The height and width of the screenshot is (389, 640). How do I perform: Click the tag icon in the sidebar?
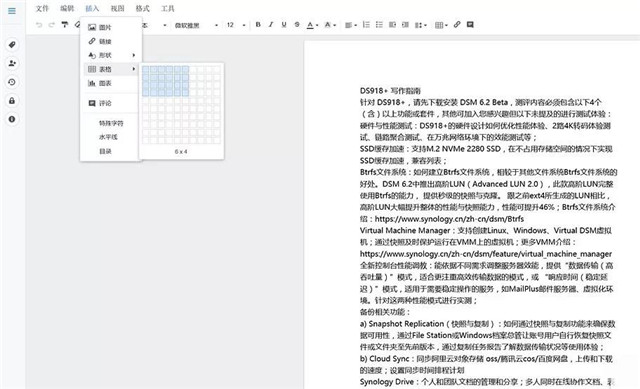(x=12, y=44)
